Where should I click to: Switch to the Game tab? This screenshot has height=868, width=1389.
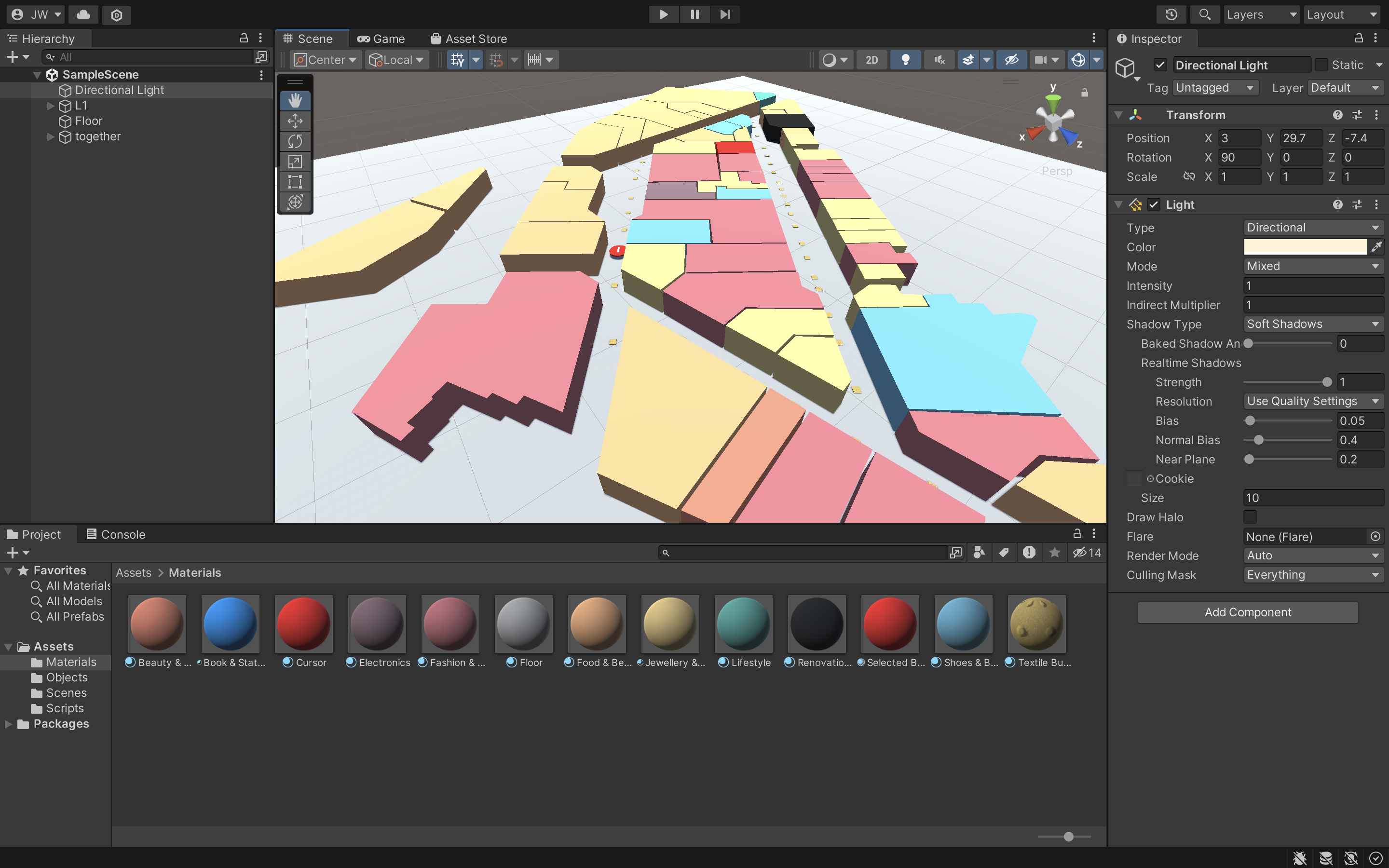pos(381,39)
